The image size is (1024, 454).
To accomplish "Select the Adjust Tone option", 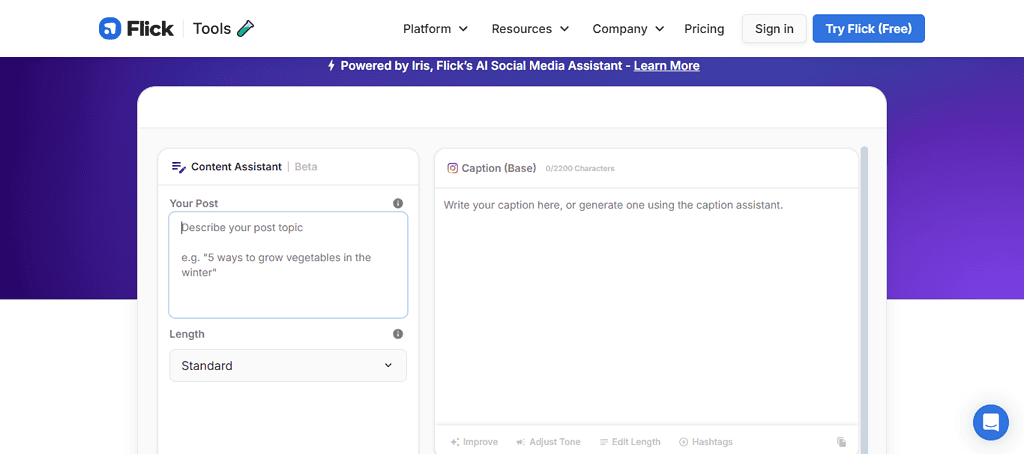I will coord(548,442).
